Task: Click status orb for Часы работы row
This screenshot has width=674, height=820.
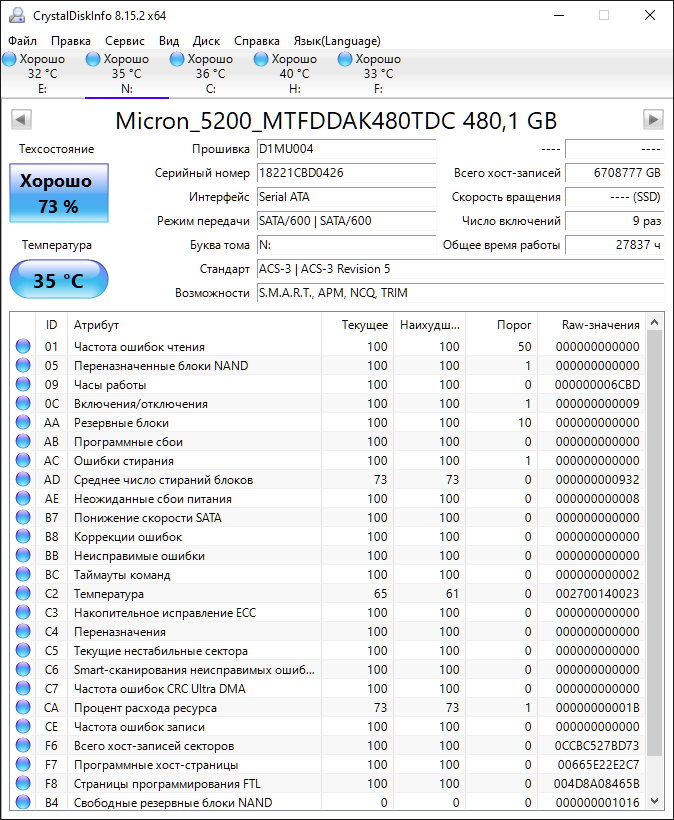Action: pyautogui.click(x=23, y=384)
